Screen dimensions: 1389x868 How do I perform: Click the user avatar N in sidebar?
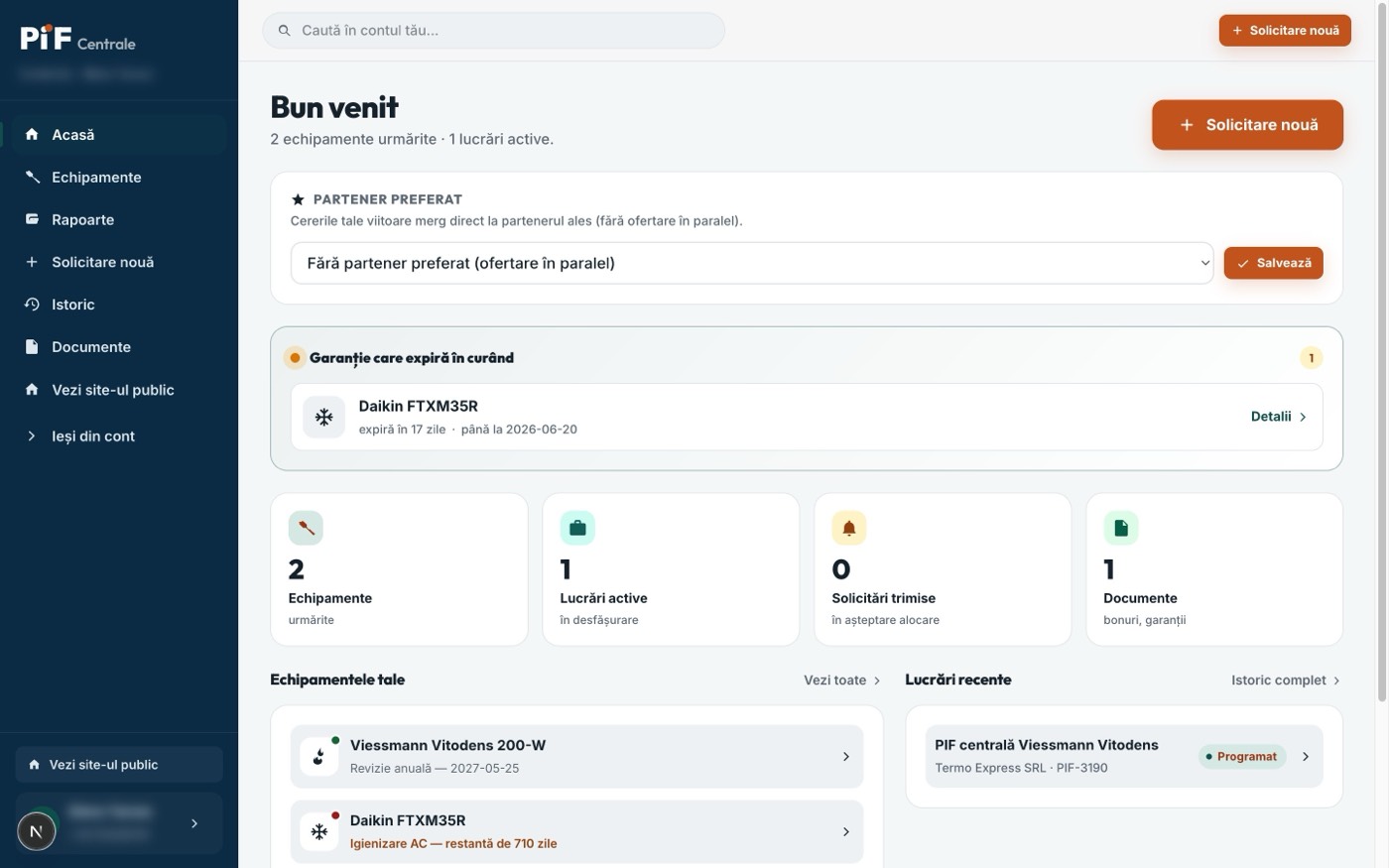(37, 831)
